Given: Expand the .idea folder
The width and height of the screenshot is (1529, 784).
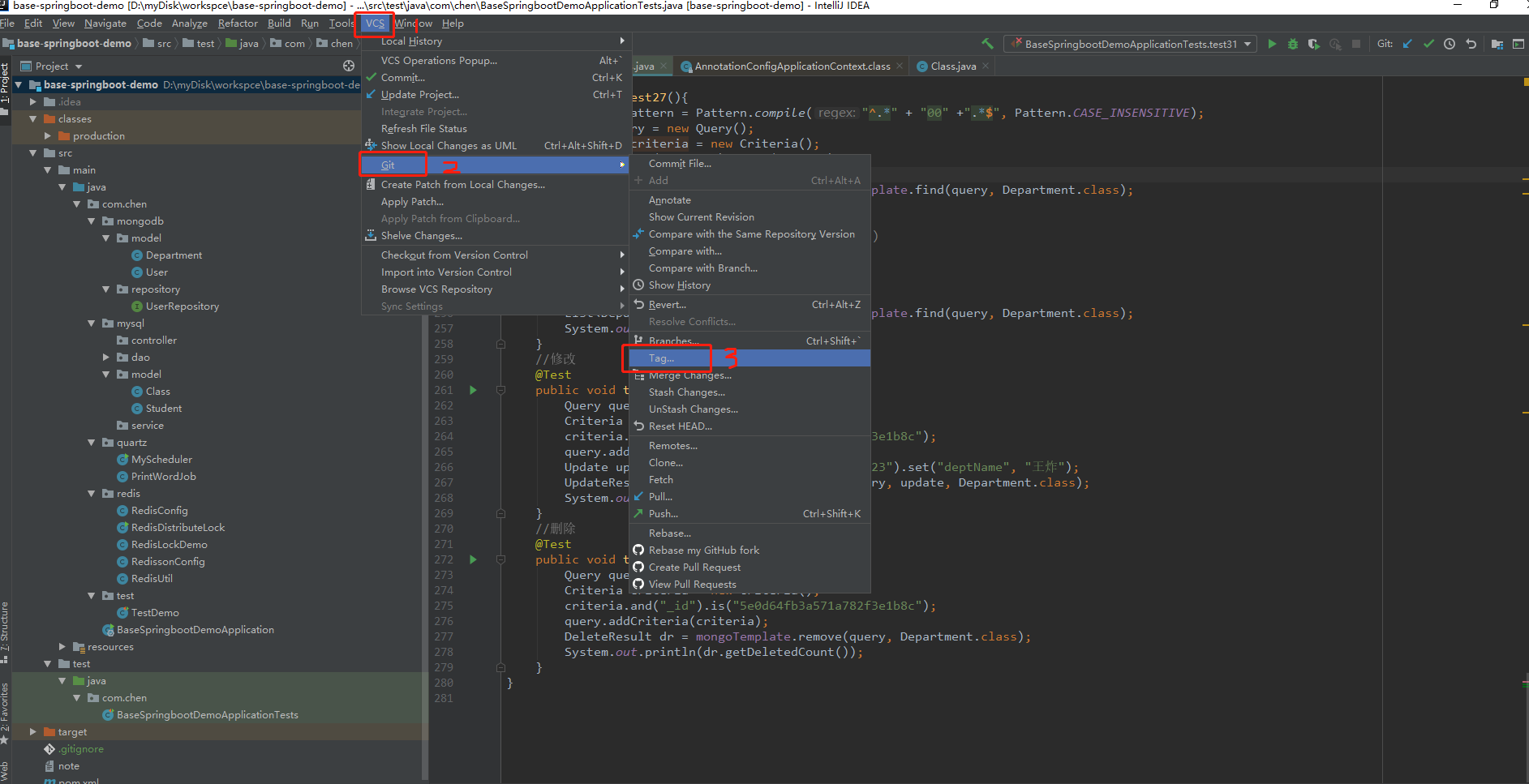Looking at the screenshot, I should 33,101.
